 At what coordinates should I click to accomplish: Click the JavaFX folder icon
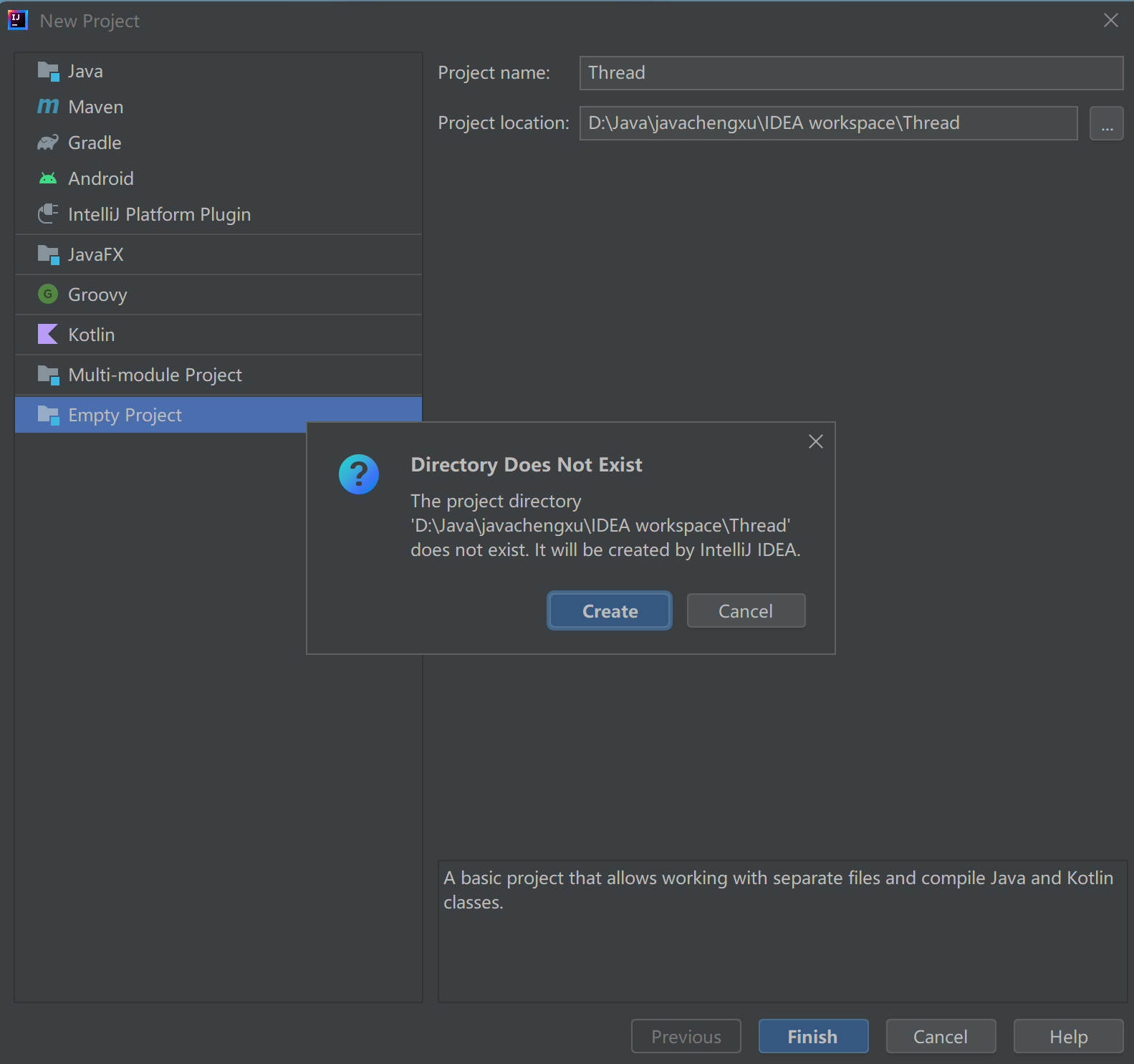[x=48, y=254]
